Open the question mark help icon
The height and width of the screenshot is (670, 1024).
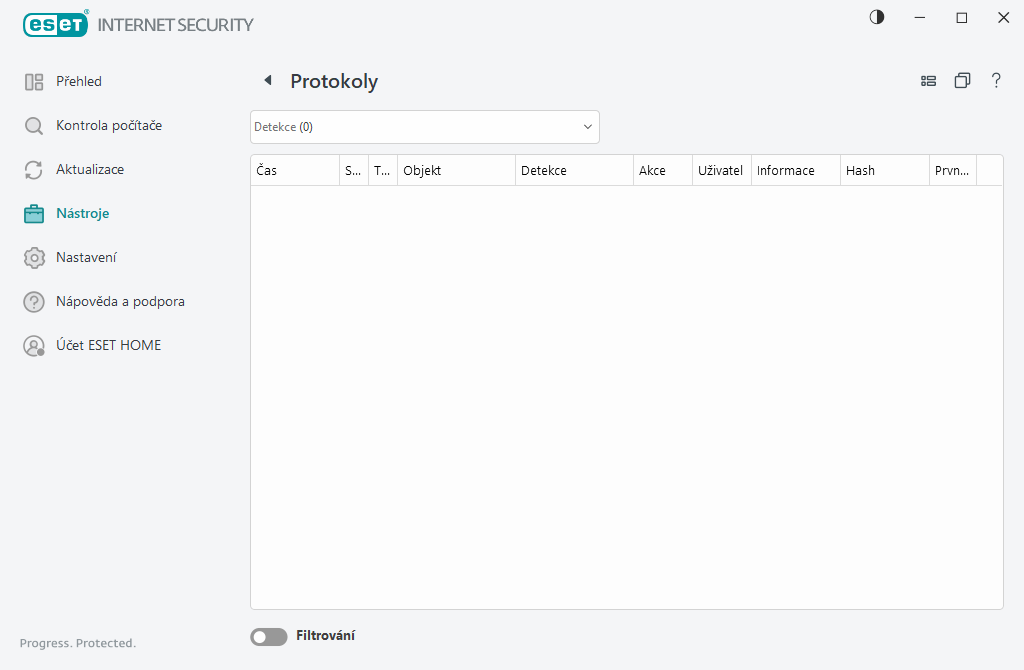pos(996,80)
